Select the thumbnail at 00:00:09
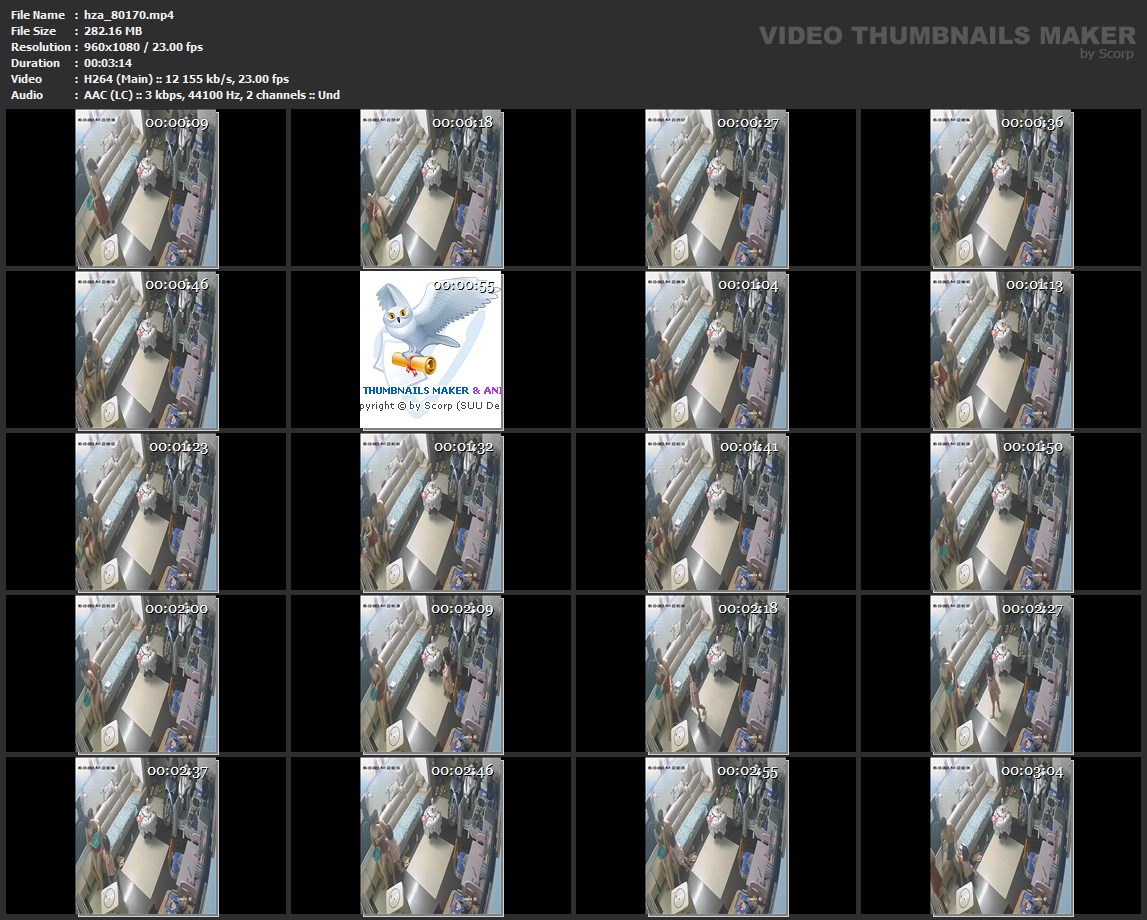 (147, 188)
